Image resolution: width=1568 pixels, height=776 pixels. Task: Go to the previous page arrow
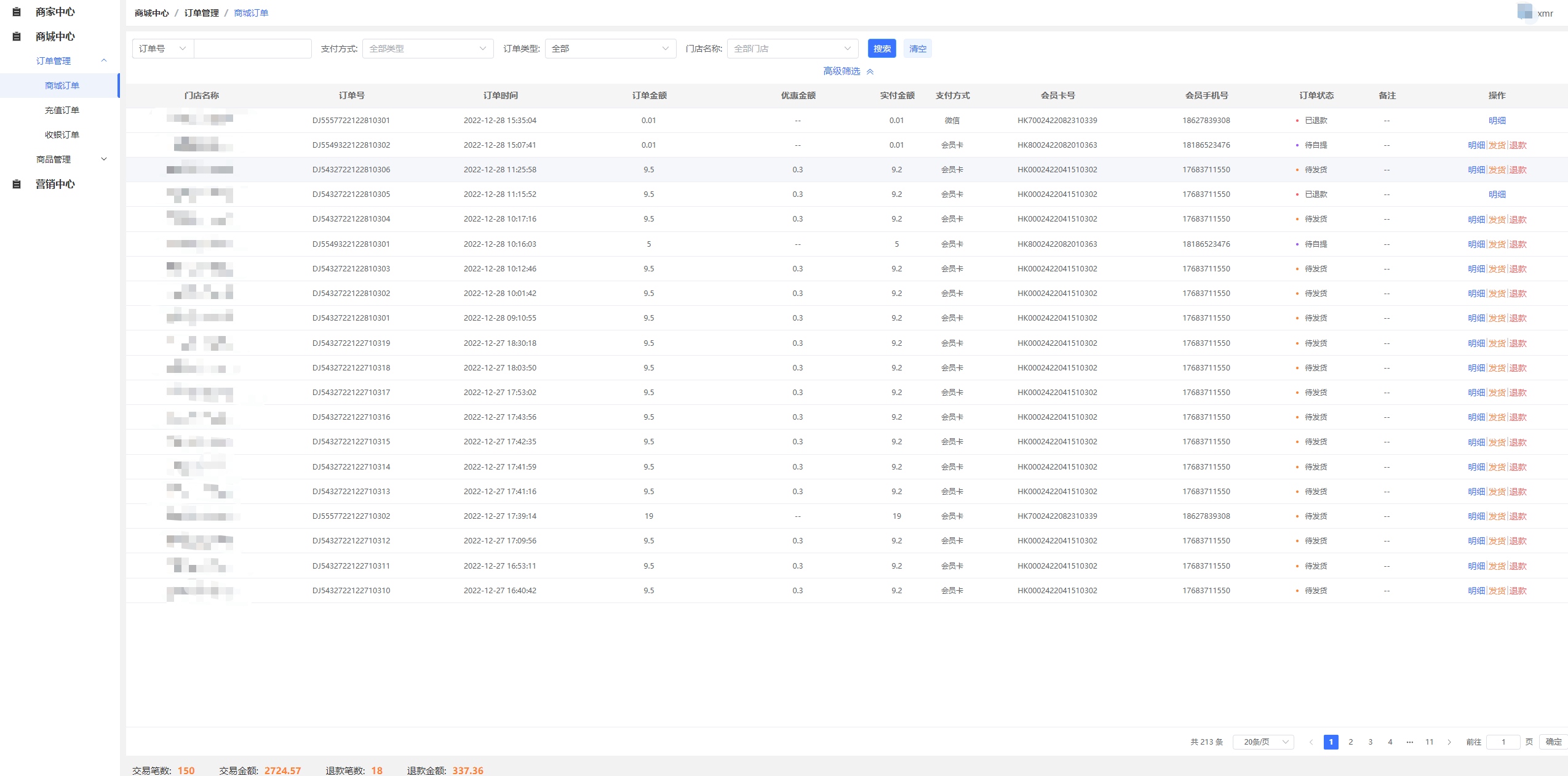1311,742
